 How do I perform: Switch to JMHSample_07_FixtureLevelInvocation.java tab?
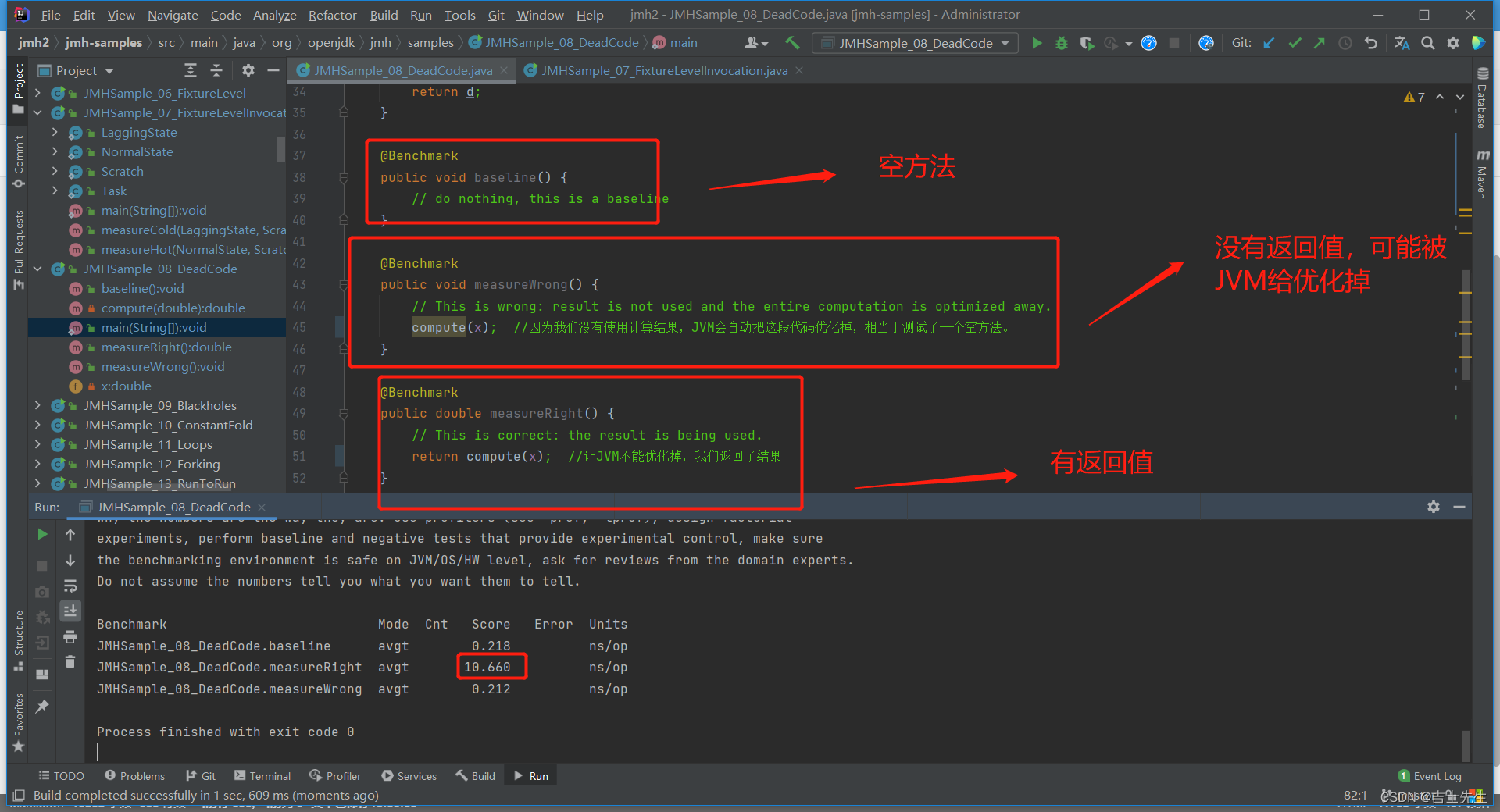(x=663, y=71)
